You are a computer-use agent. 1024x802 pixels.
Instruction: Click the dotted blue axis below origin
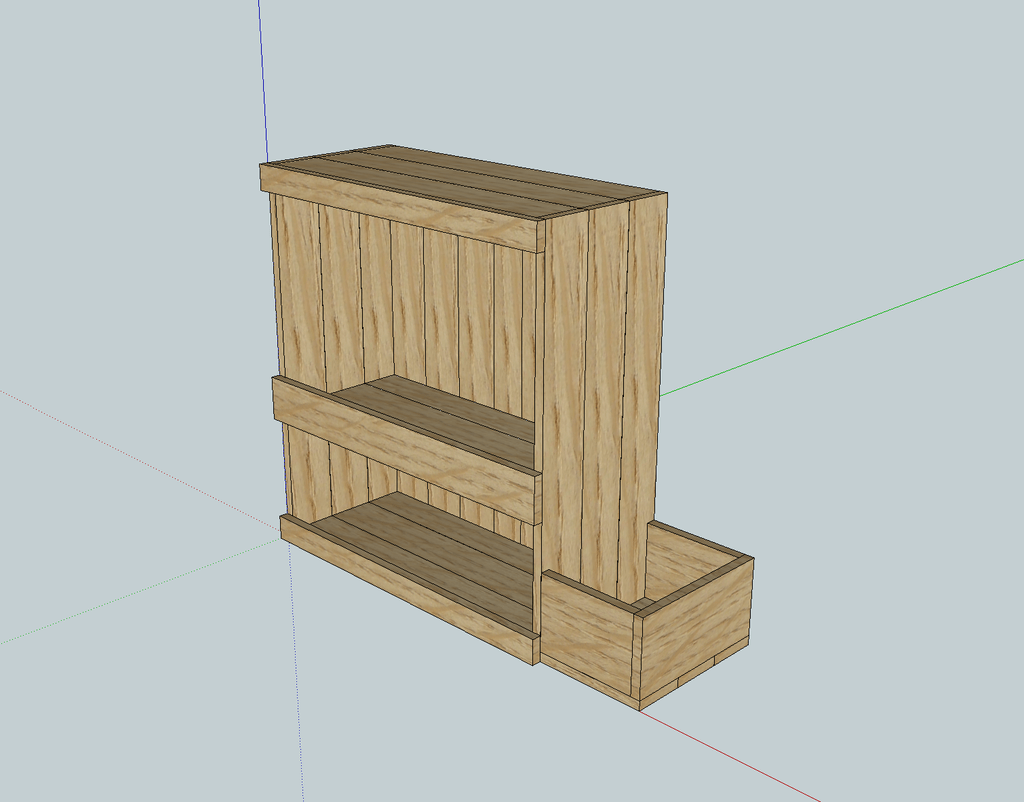click(297, 673)
